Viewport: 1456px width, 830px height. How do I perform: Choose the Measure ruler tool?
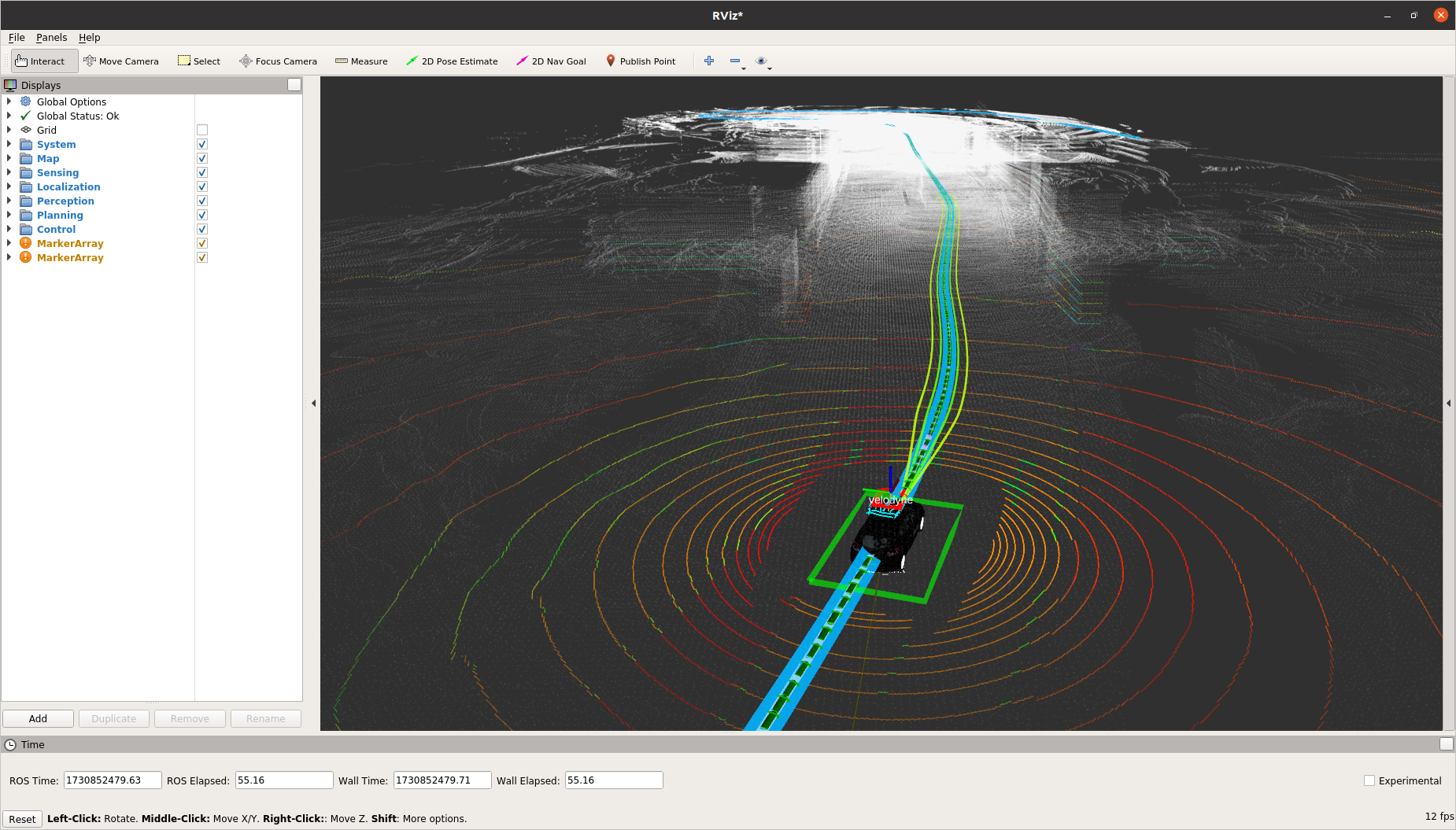click(361, 61)
